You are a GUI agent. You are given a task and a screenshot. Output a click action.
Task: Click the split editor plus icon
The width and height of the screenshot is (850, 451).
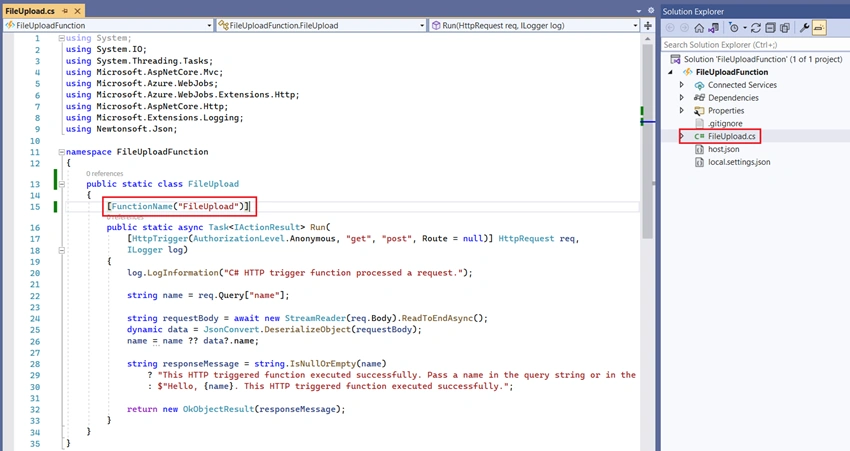[x=648, y=25]
